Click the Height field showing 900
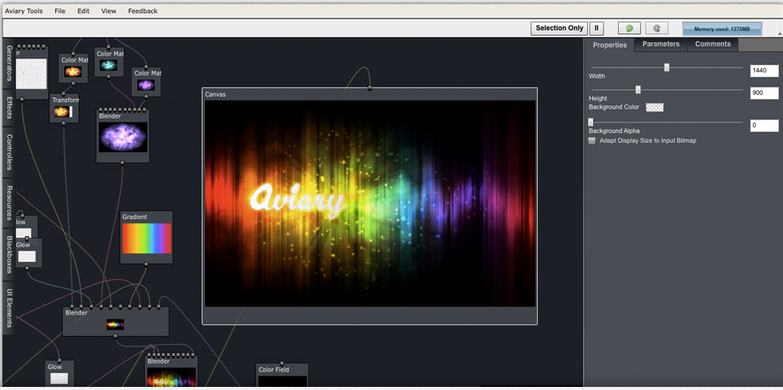 (764, 93)
